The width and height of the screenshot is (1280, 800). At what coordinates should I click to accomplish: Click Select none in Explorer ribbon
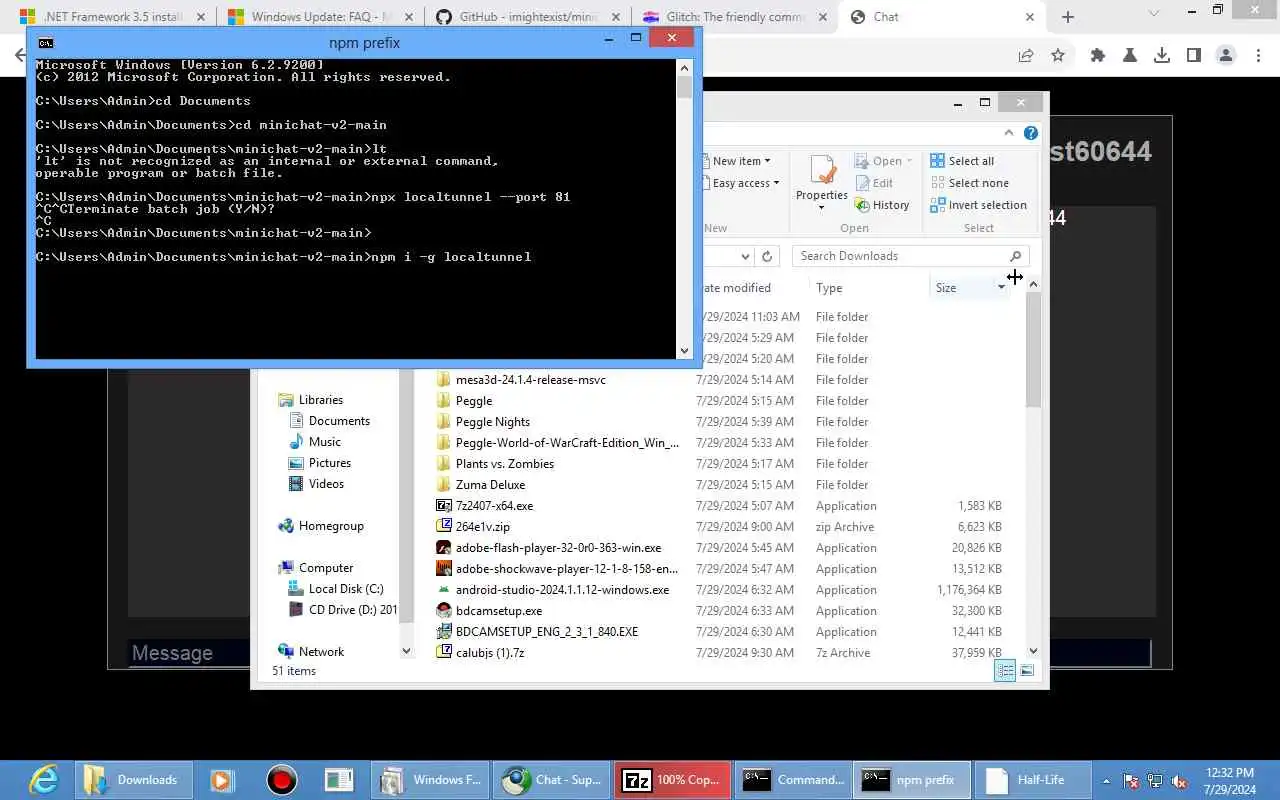coord(969,183)
